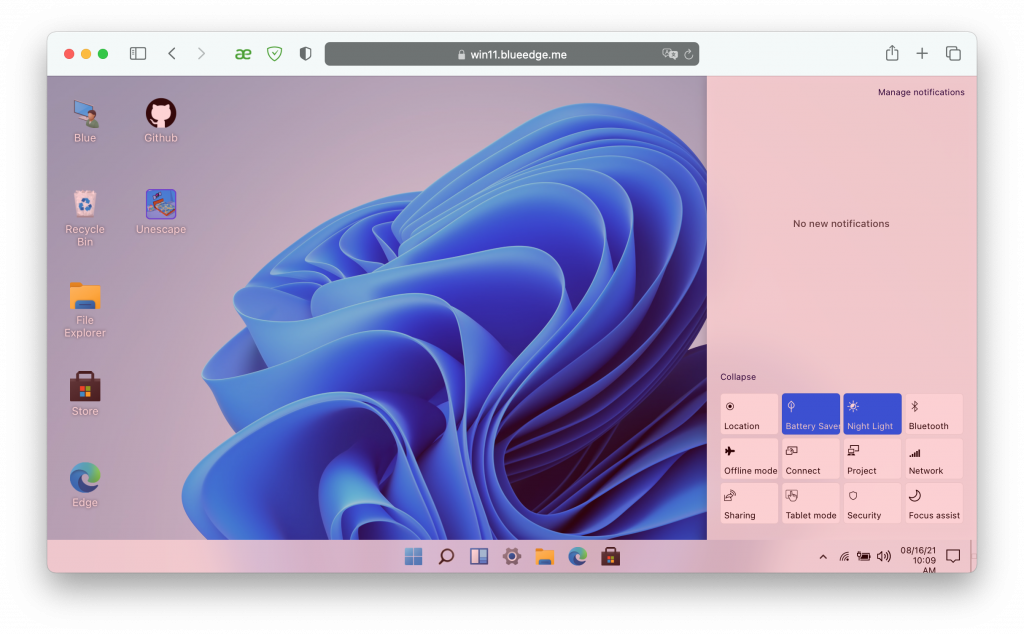The height and width of the screenshot is (635, 1024).
Task: Click the win11.blueedge.me address bar
Action: click(x=512, y=54)
